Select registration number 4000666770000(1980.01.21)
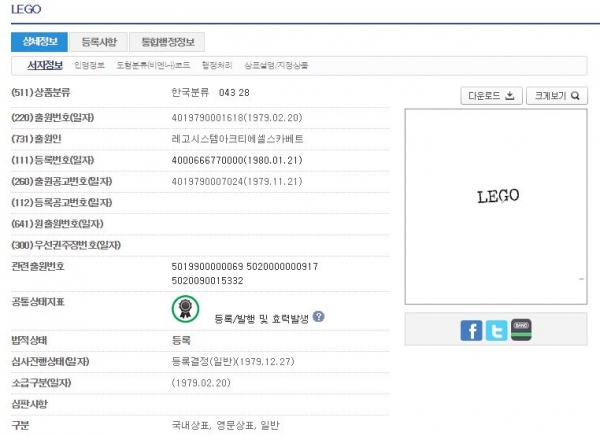 click(237, 160)
